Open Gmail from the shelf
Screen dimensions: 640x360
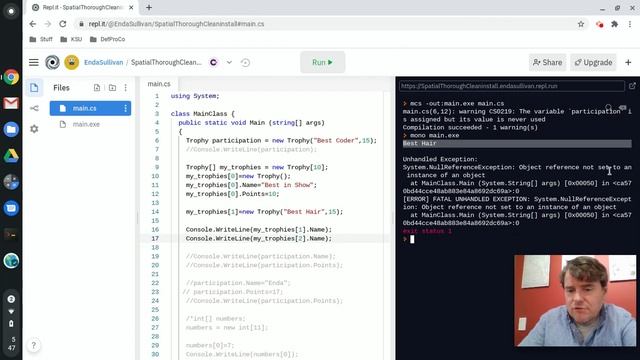11,103
